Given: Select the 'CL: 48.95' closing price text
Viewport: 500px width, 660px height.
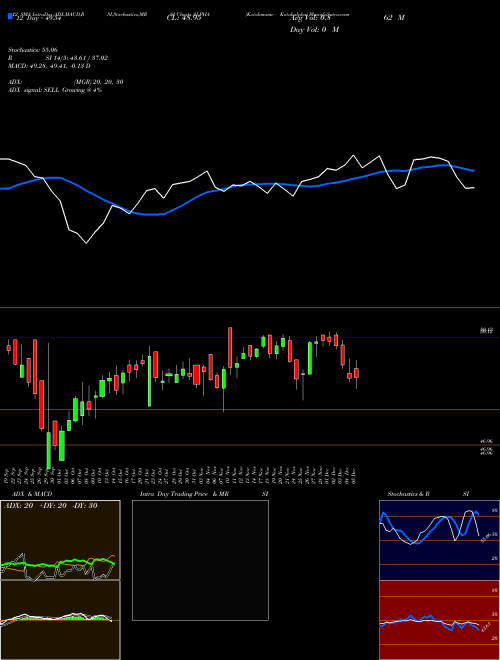Looking at the screenshot, I should (x=184, y=18).
